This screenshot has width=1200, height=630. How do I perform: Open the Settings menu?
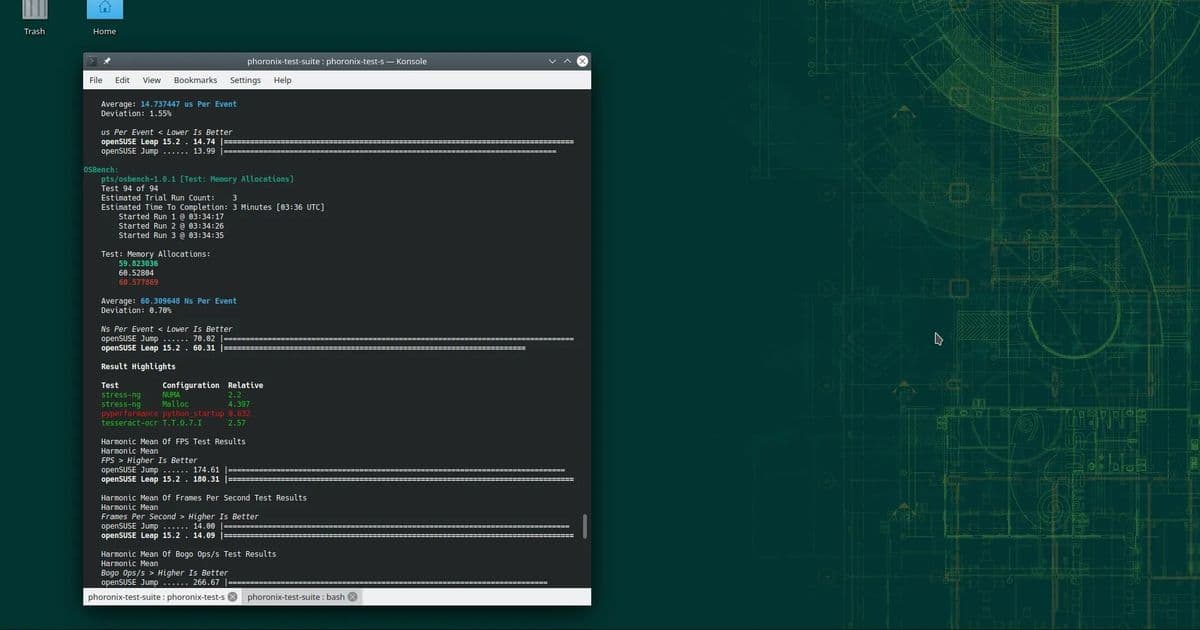[245, 79]
